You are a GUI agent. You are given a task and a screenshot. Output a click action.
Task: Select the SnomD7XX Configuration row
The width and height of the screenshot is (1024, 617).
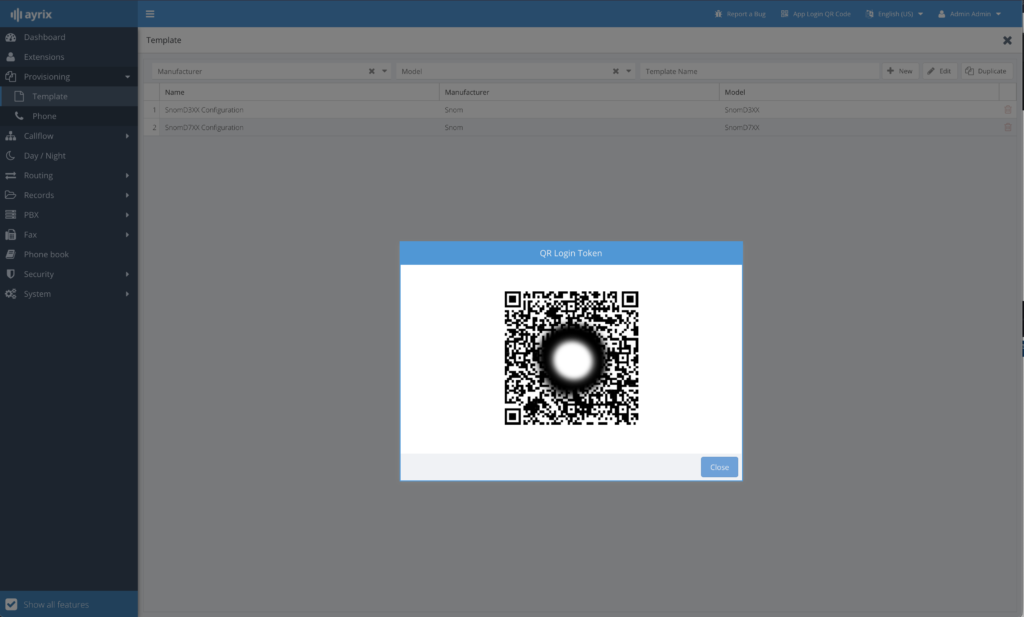pyautogui.click(x=579, y=127)
